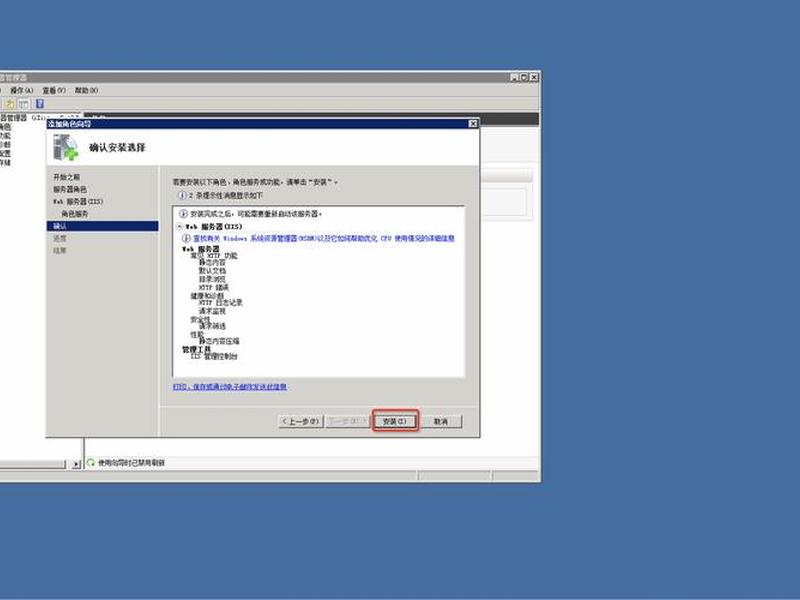Click the 进度 wizard step
This screenshot has width=800, height=600.
point(60,238)
